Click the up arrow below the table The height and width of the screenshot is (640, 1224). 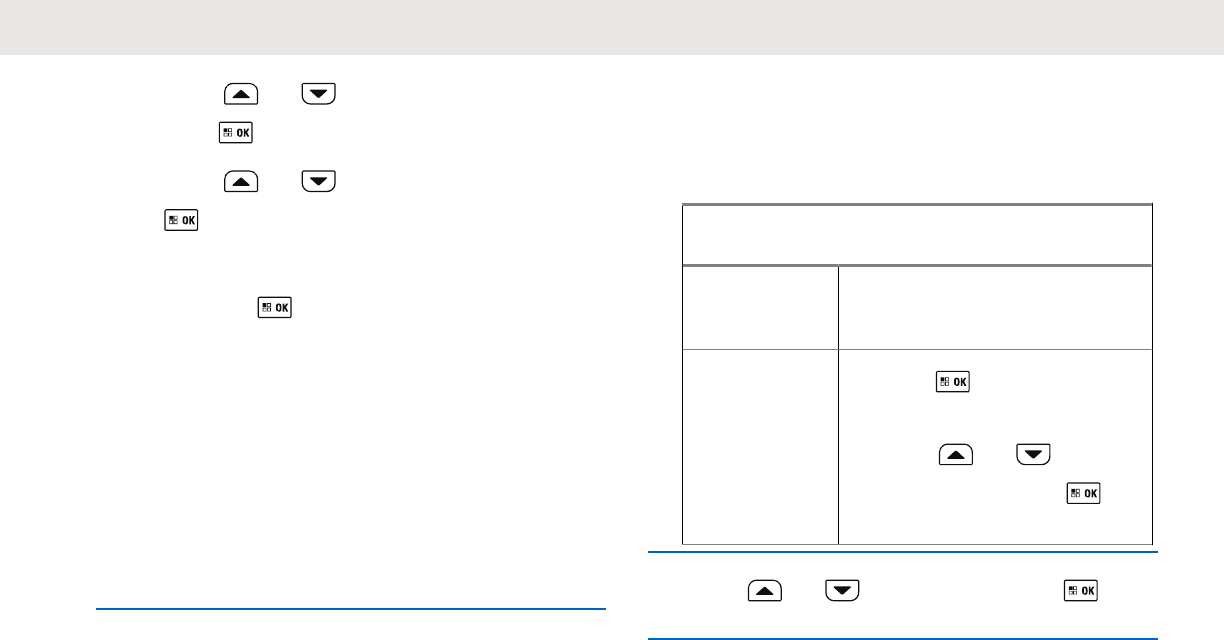764,593
